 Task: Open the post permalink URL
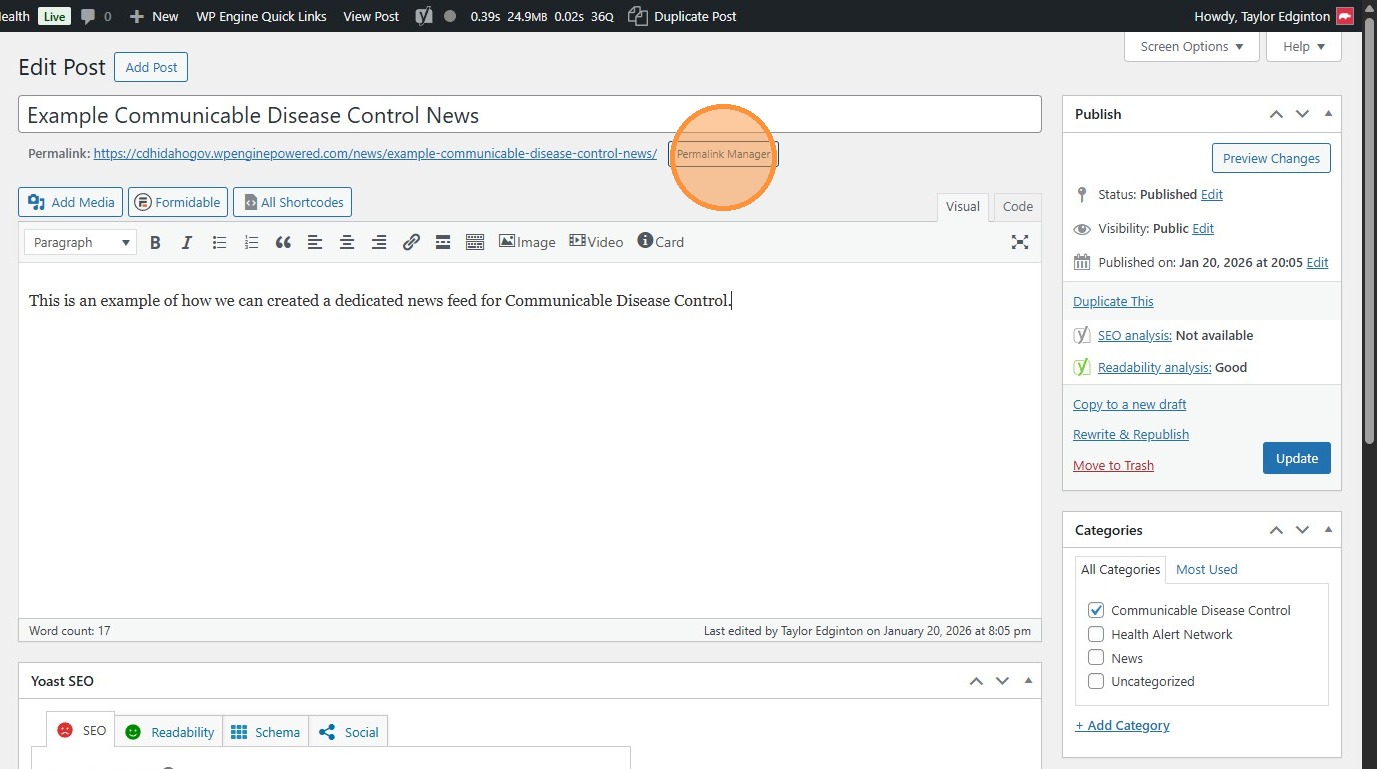375,154
